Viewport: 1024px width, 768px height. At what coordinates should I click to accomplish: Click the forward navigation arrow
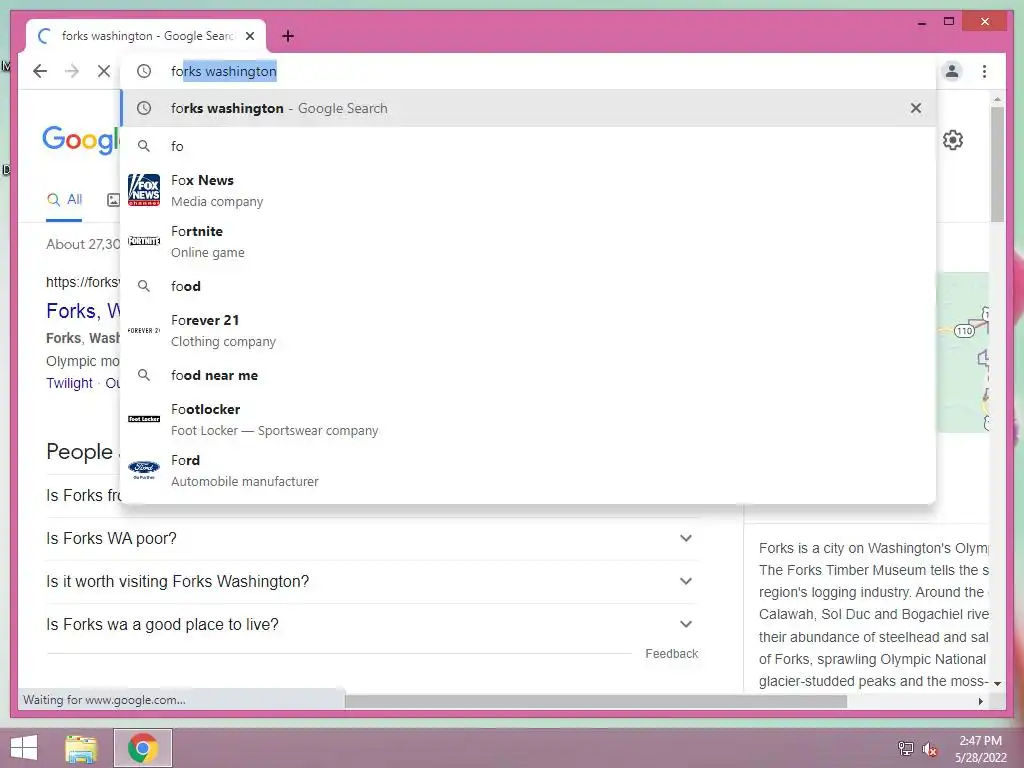pyautogui.click(x=72, y=71)
